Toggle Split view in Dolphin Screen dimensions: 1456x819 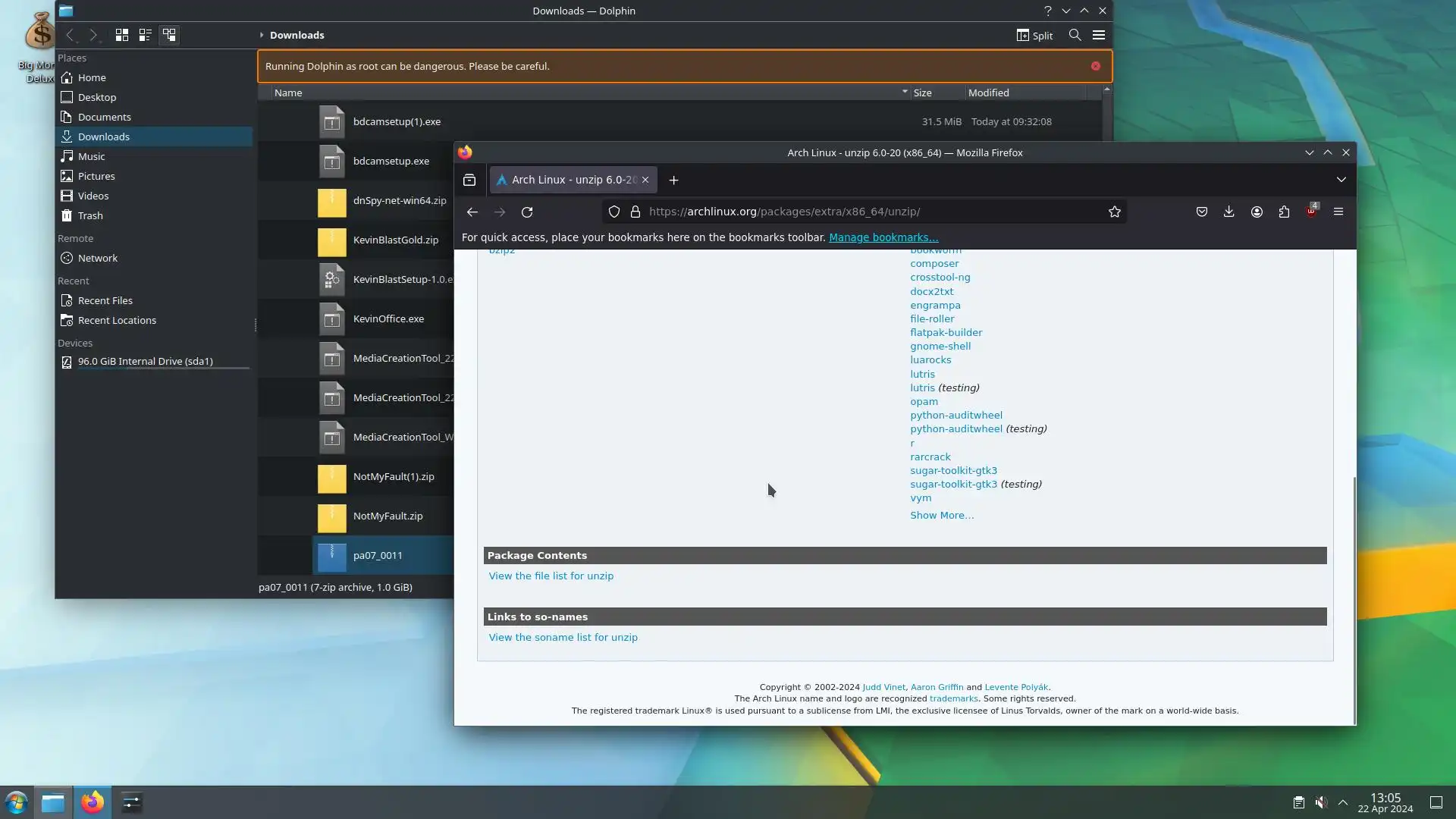[1034, 35]
